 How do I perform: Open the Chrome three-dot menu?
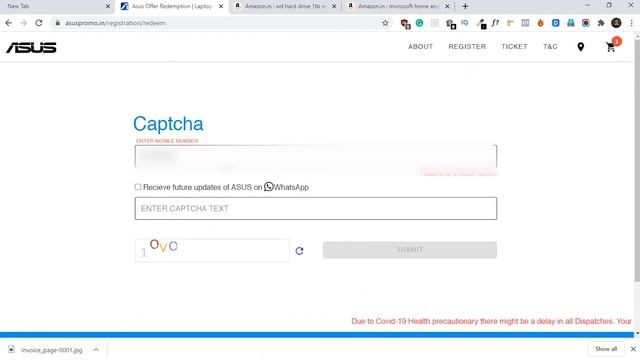[631, 23]
